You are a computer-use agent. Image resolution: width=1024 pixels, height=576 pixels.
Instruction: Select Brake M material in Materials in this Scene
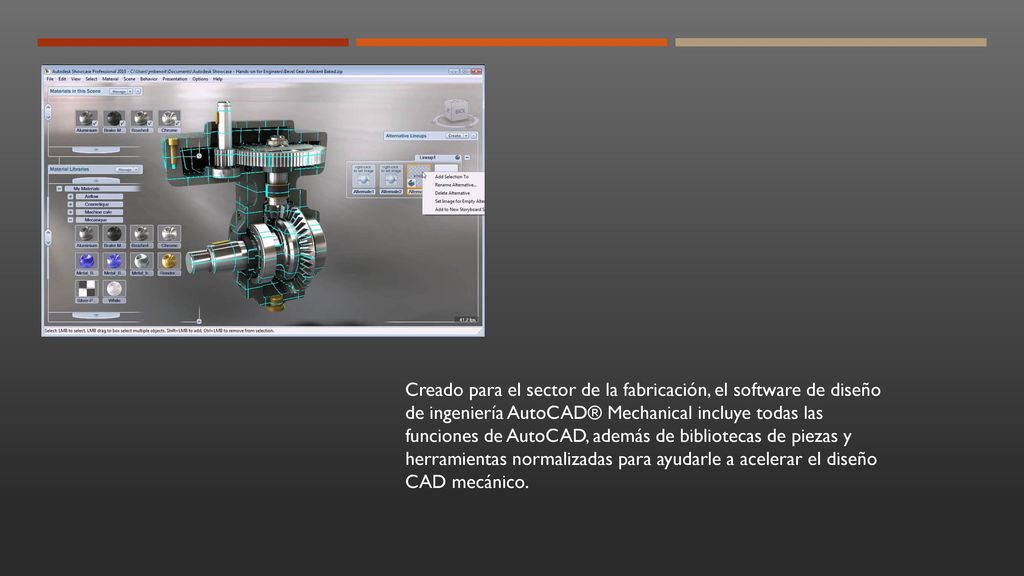[x=114, y=119]
